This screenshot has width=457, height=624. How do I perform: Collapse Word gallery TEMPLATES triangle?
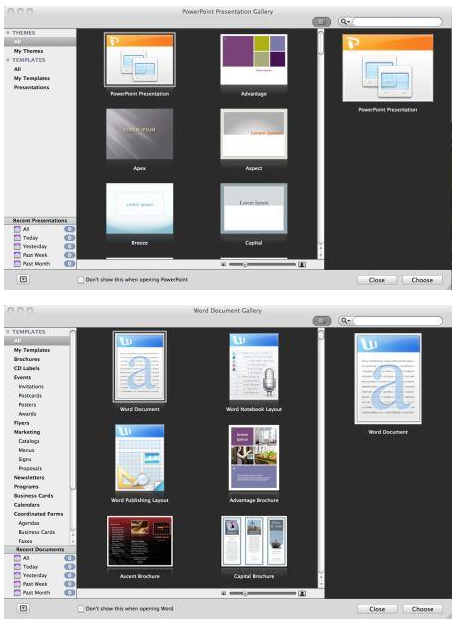coord(8,332)
